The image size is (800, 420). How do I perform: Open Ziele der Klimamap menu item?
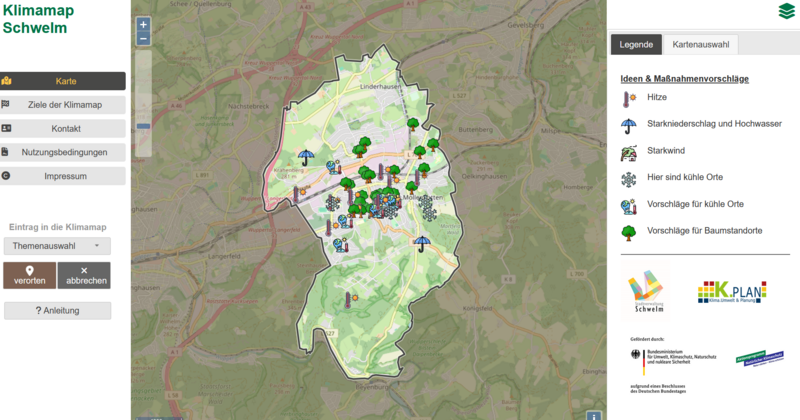pyautogui.click(x=65, y=105)
